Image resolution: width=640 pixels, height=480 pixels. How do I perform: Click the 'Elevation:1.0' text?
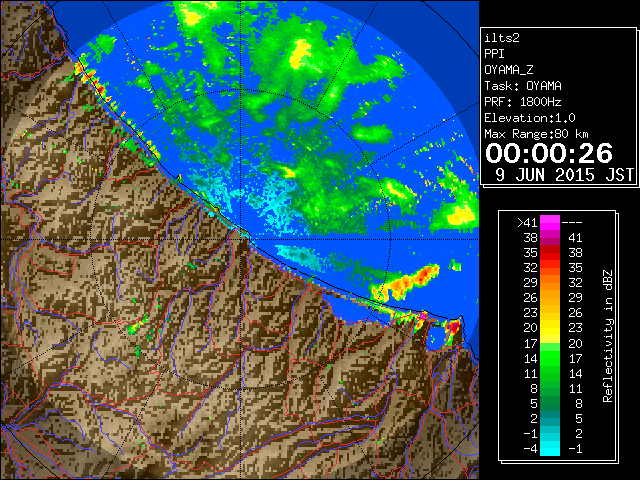(x=530, y=118)
